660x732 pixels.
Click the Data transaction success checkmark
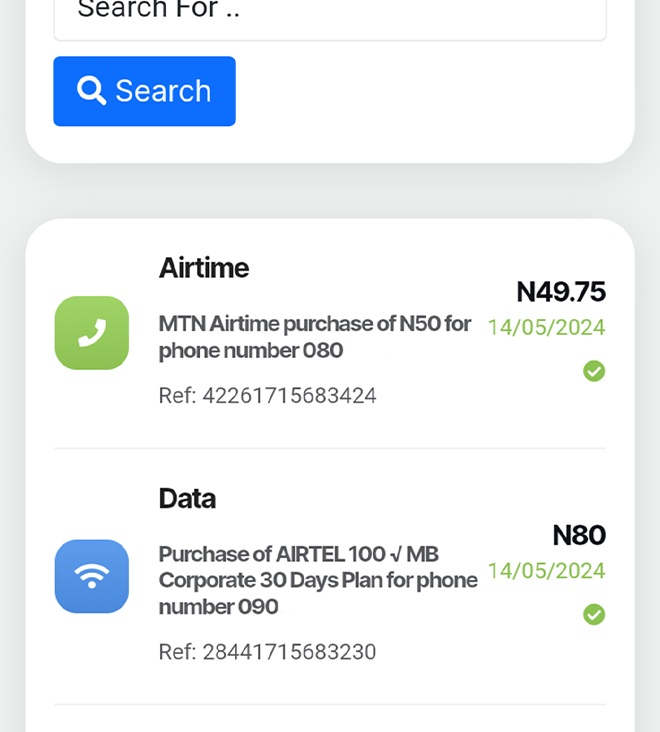point(594,614)
